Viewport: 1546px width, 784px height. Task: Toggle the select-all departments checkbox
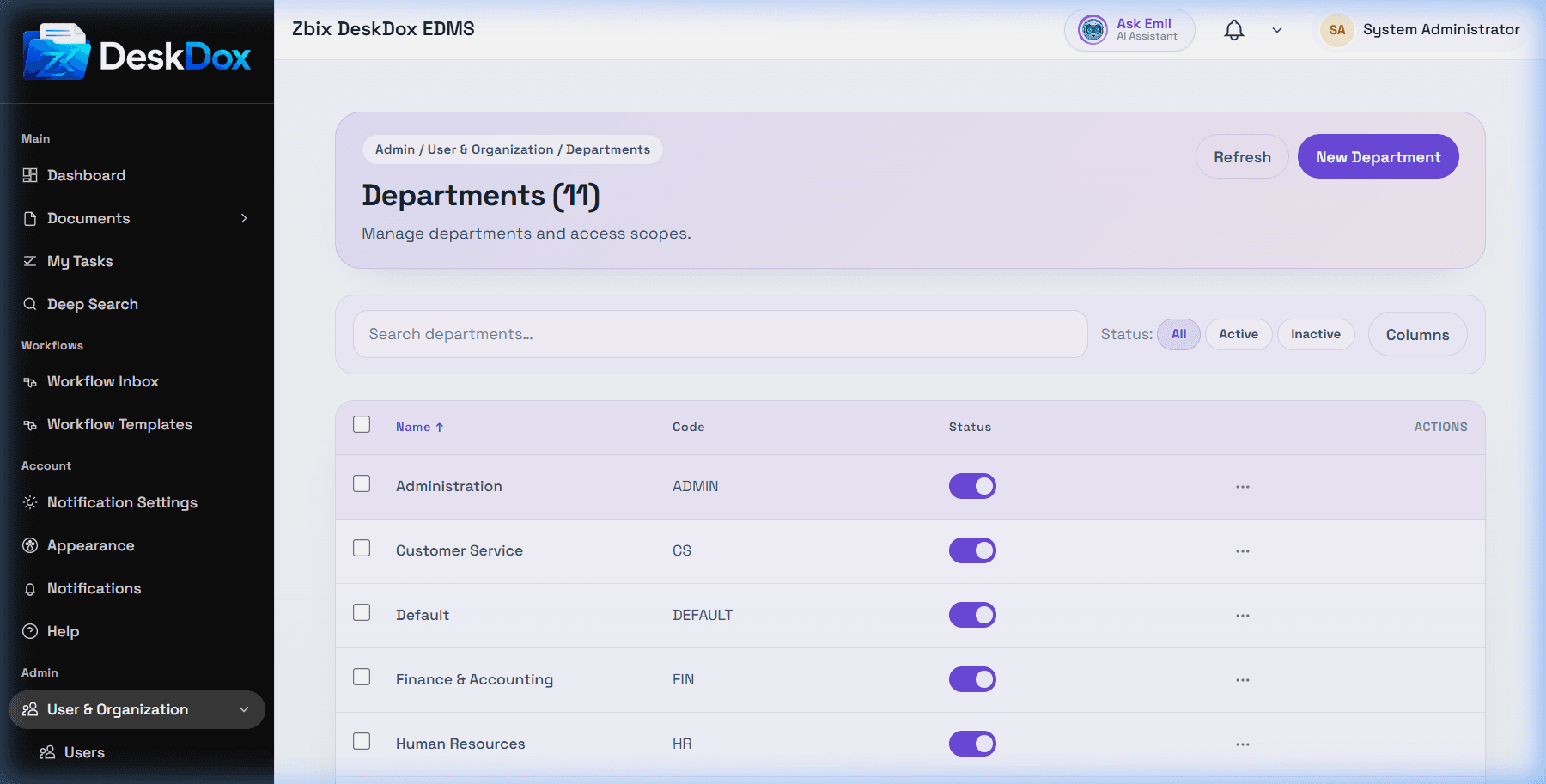coord(362,424)
